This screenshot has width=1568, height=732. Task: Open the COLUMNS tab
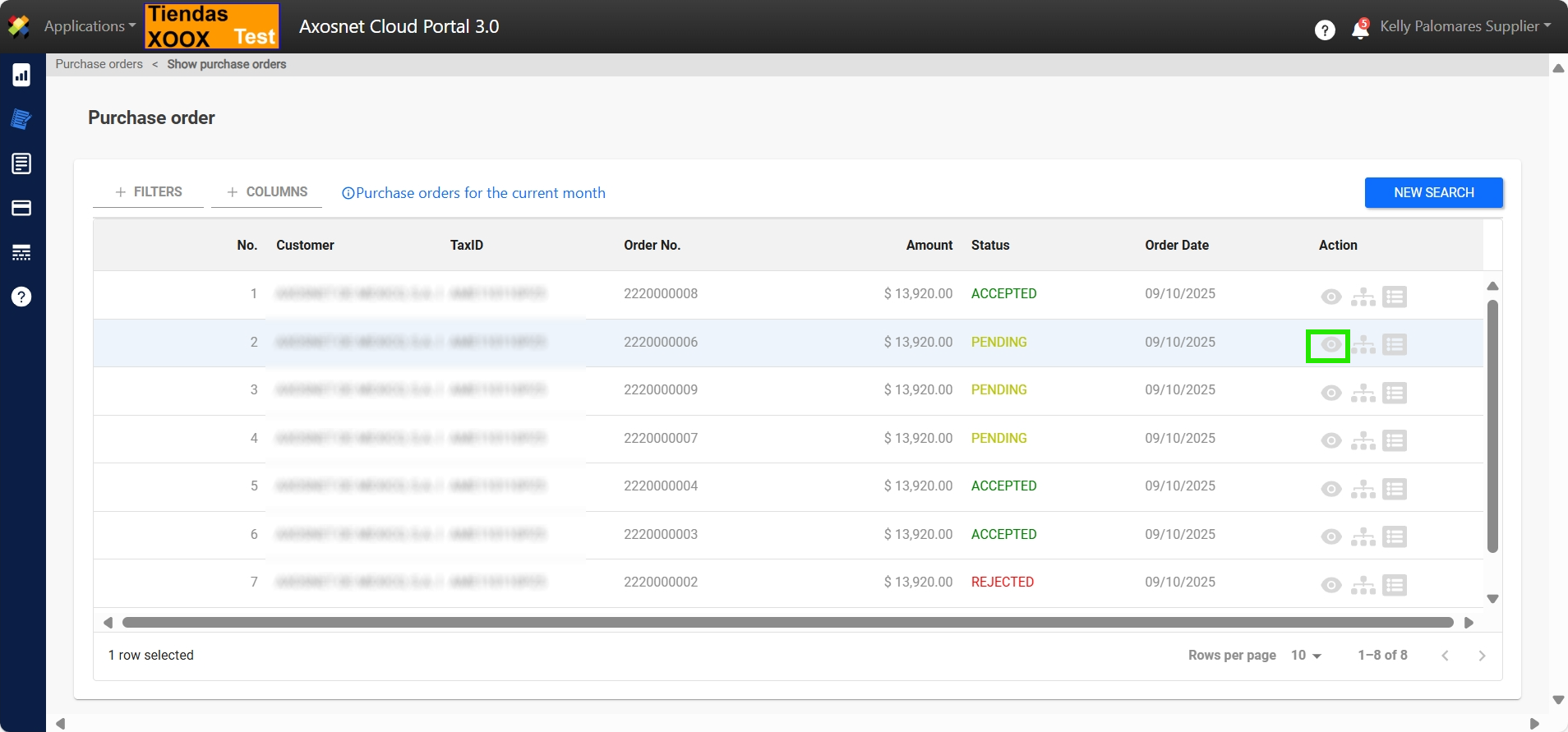(267, 192)
